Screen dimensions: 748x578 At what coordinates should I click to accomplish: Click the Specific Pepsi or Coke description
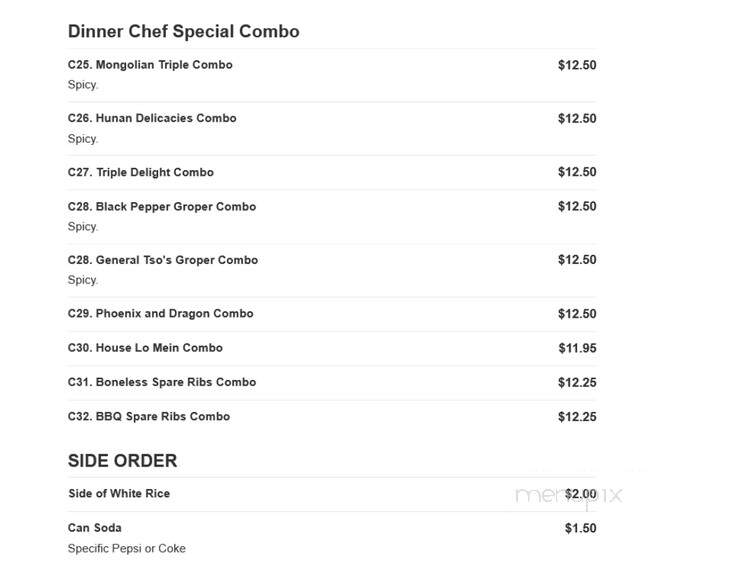pos(126,548)
